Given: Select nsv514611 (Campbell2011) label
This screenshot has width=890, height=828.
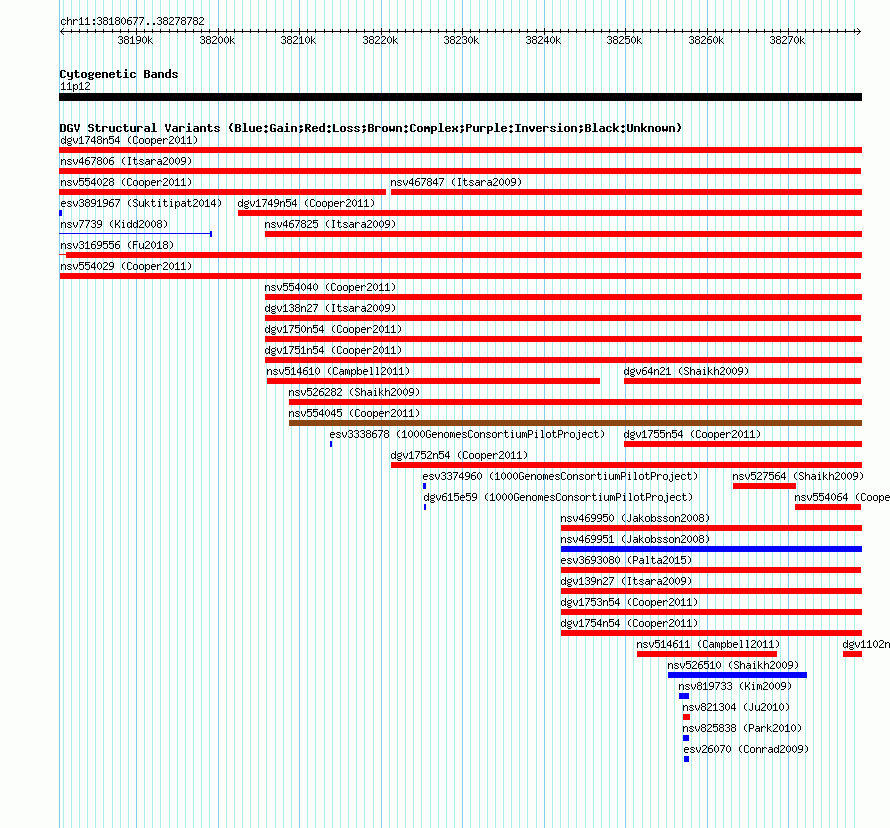Looking at the screenshot, I should (x=708, y=644).
